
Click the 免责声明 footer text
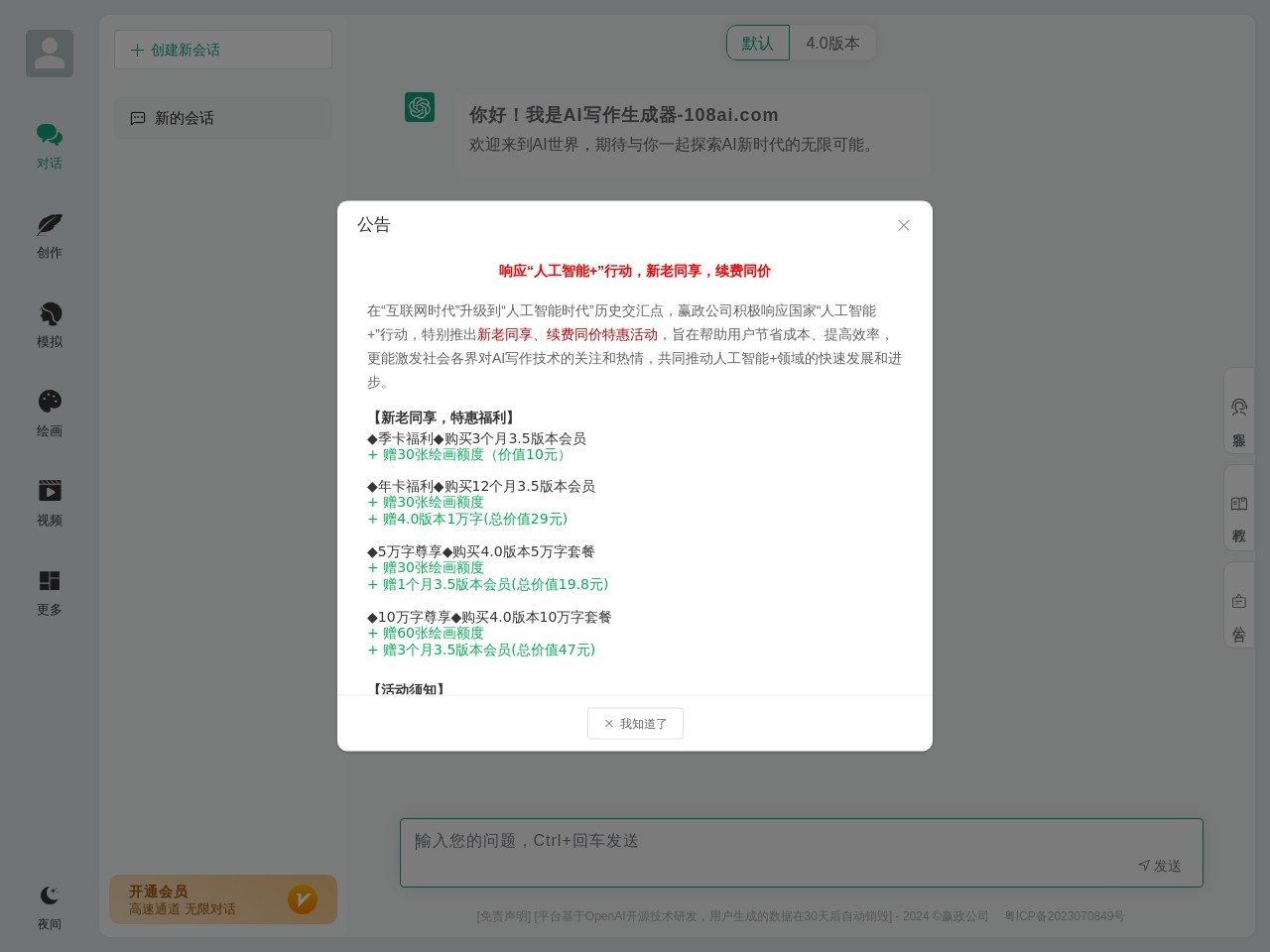pyautogui.click(x=504, y=916)
